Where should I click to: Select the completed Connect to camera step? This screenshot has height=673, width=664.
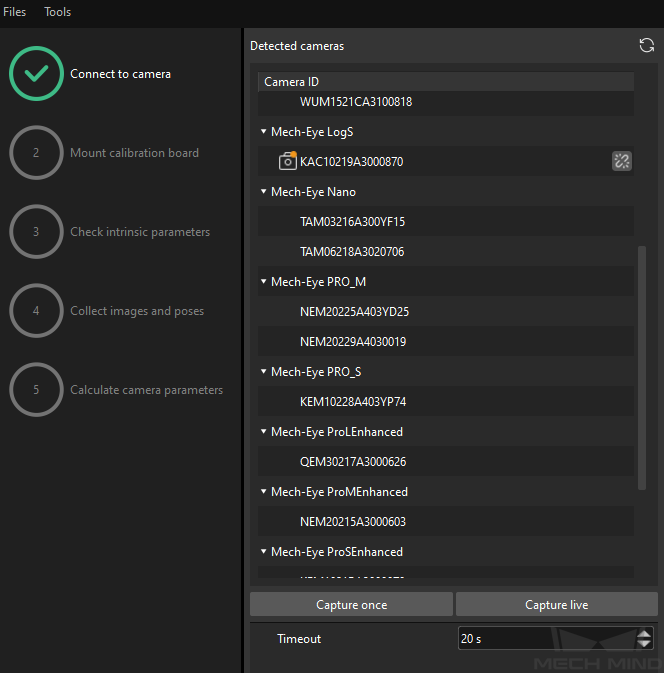pyautogui.click(x=36, y=74)
